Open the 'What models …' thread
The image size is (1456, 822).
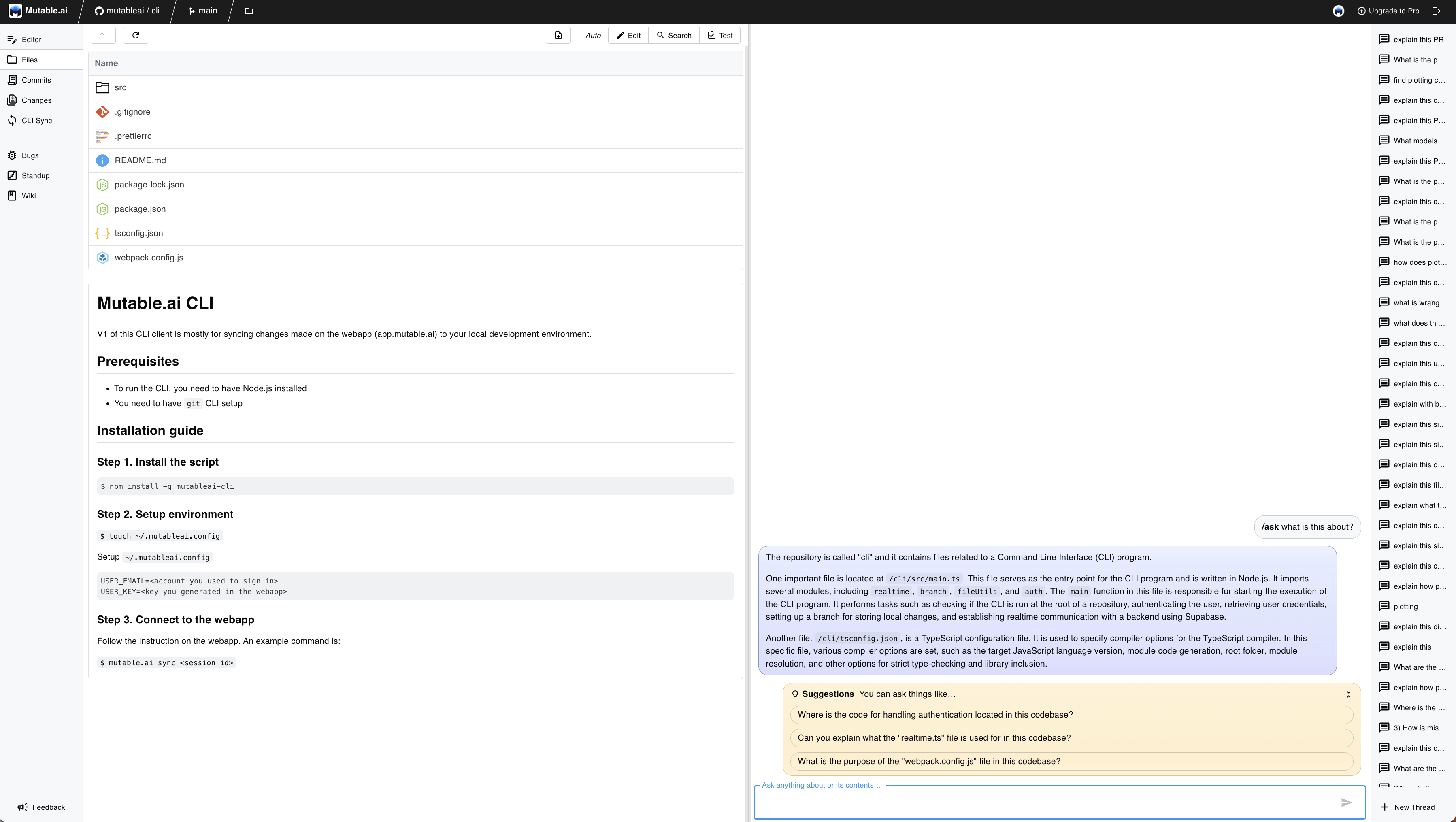point(1413,141)
